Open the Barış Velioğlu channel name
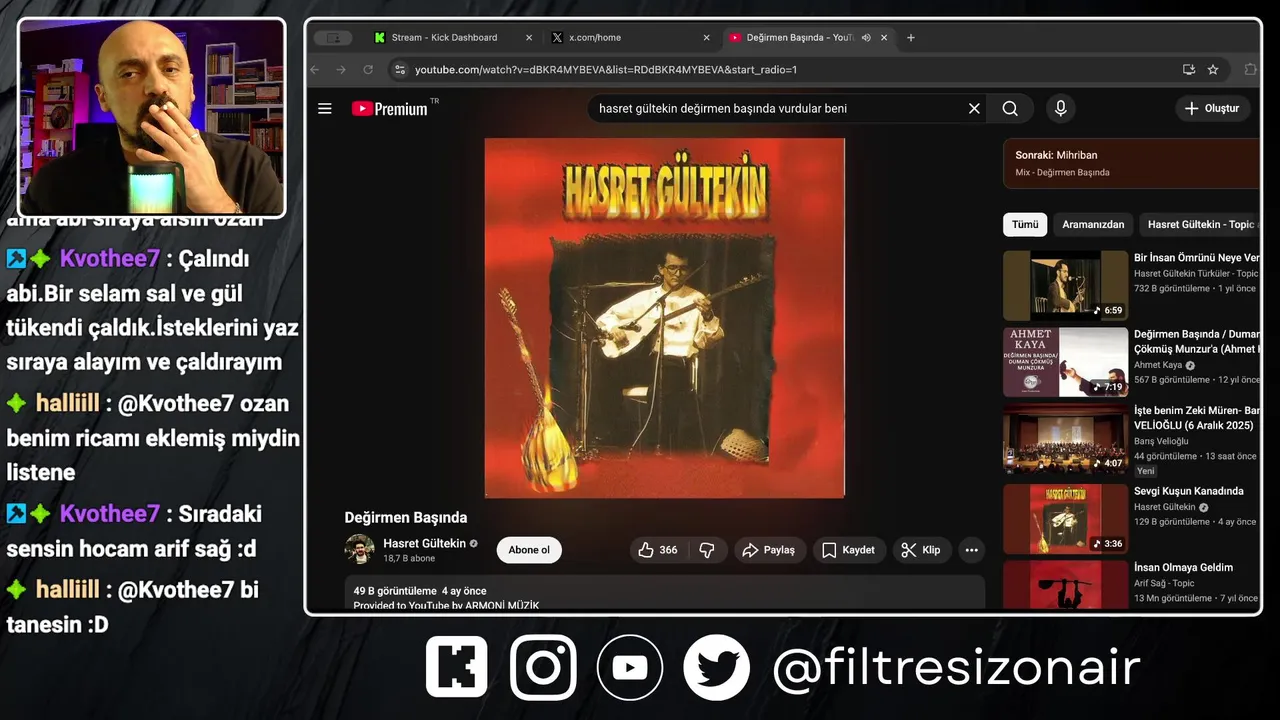Image resolution: width=1280 pixels, height=720 pixels. (x=1161, y=441)
